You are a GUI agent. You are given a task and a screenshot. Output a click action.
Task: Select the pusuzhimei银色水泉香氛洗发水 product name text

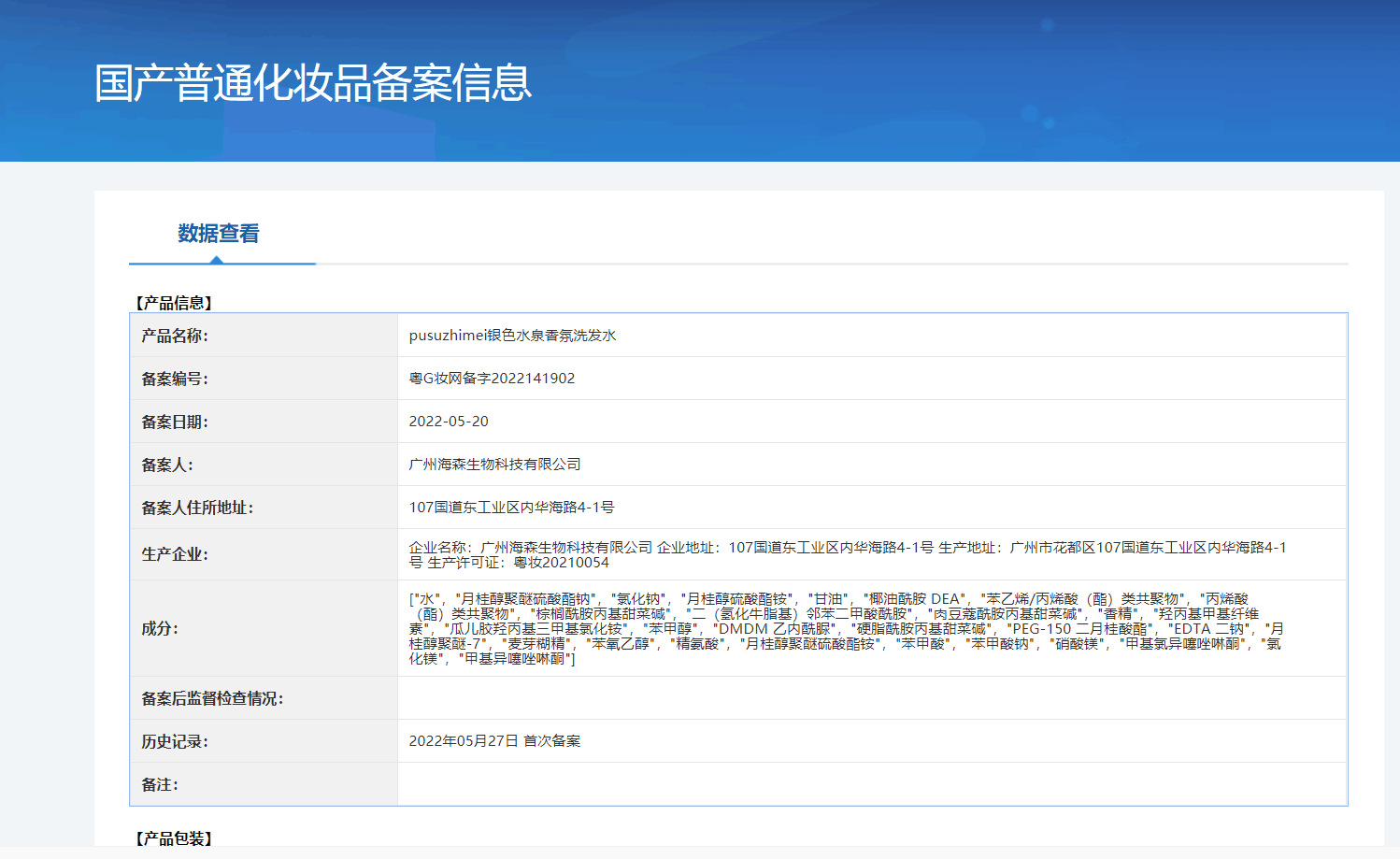click(x=512, y=336)
